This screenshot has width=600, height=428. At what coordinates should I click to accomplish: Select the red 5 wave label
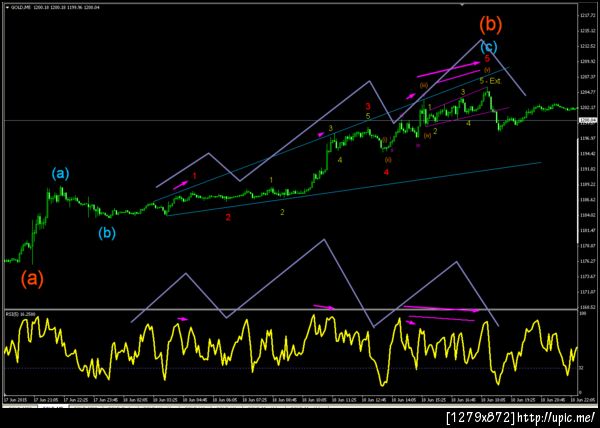pos(487,59)
